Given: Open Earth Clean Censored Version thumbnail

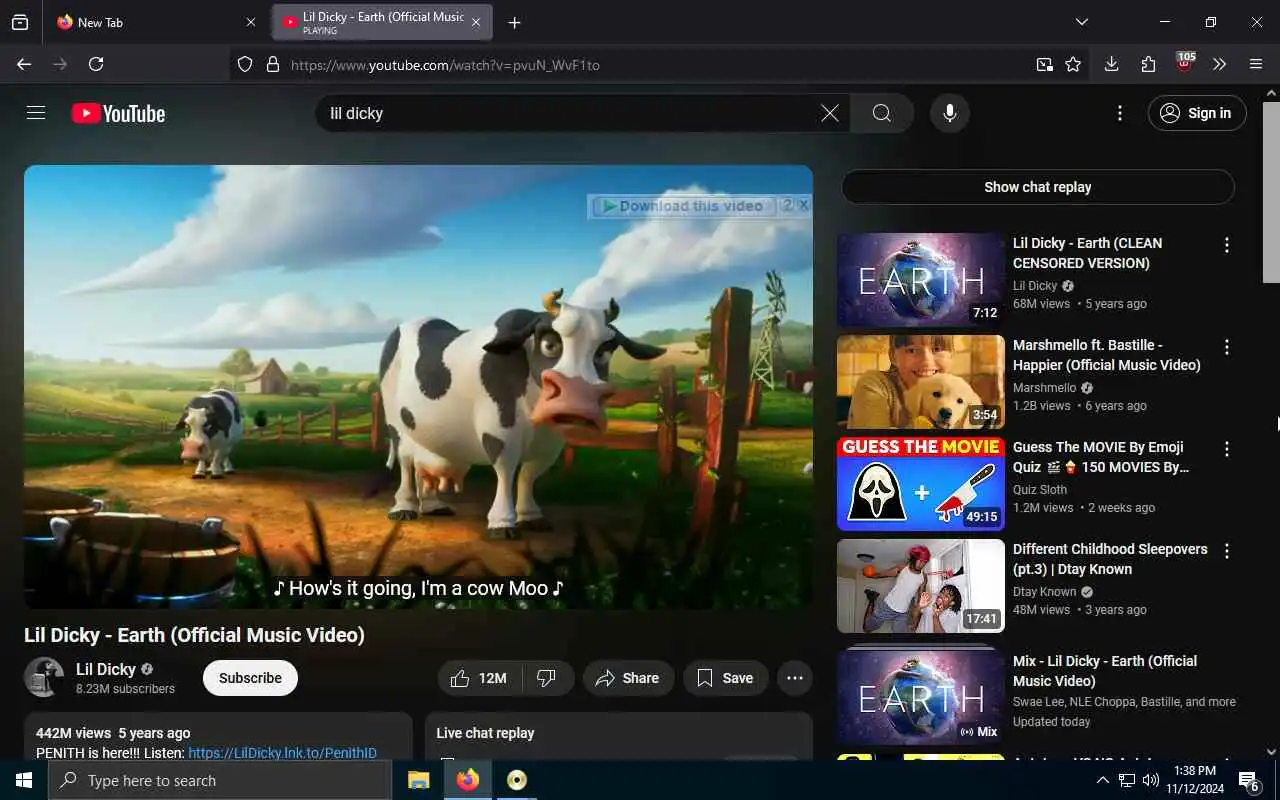Looking at the screenshot, I should pyautogui.click(x=921, y=280).
